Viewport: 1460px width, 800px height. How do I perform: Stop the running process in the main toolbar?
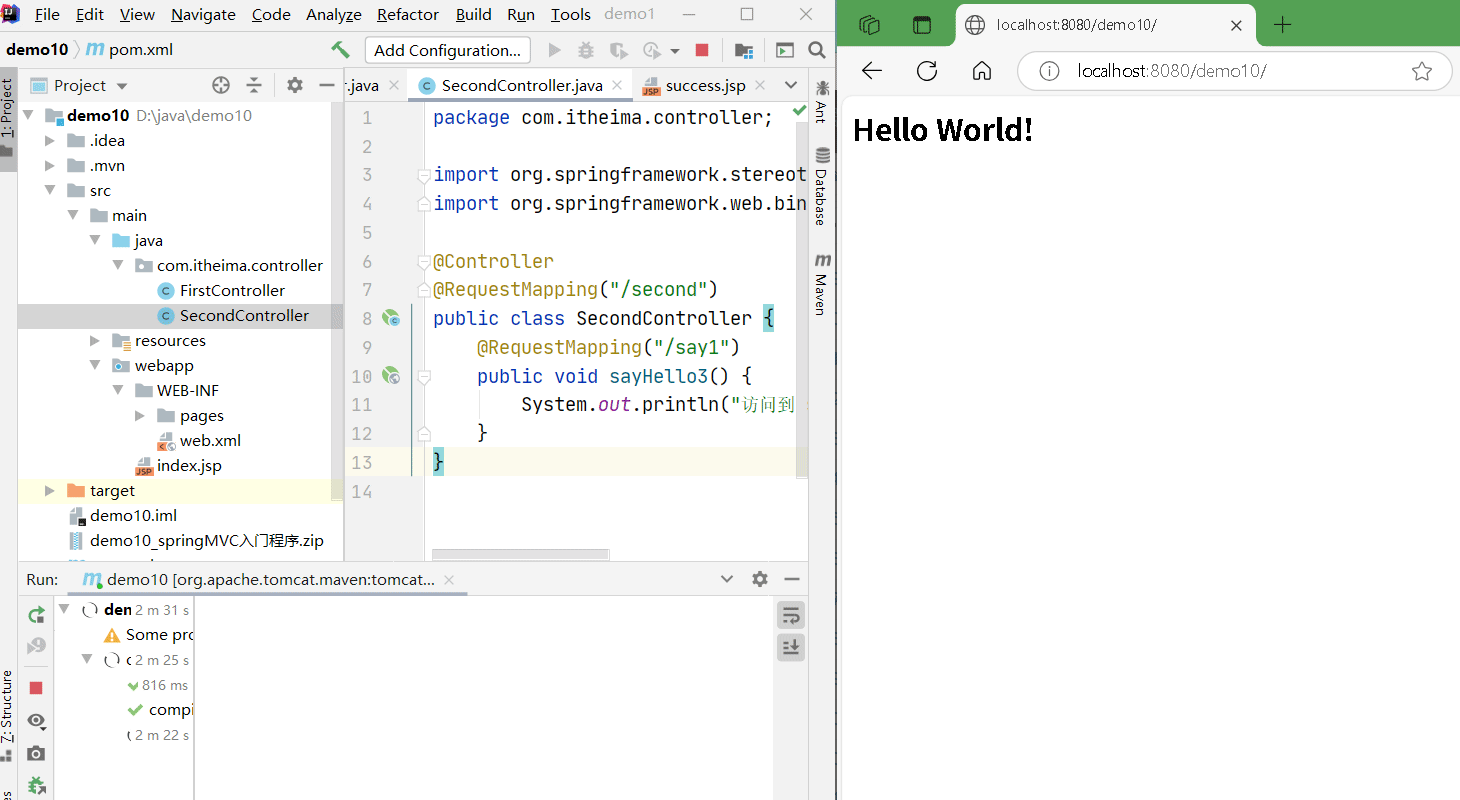tap(702, 50)
